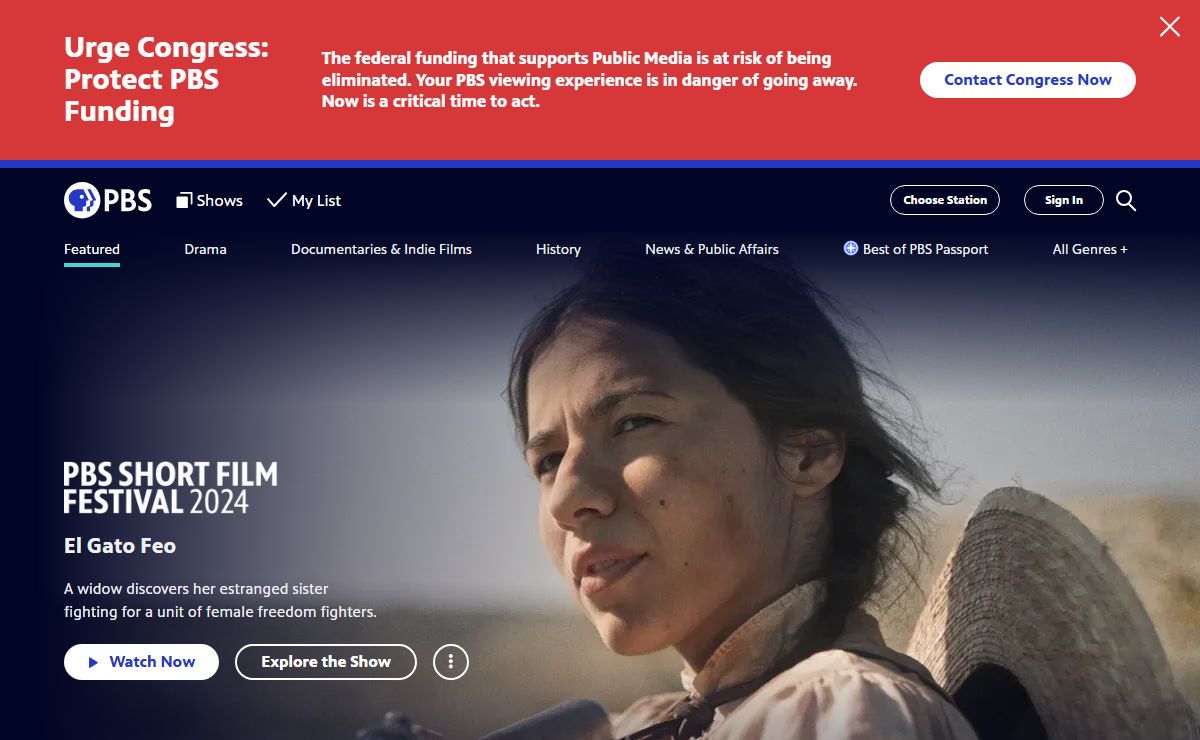Open the El Gato Feo title
Viewport: 1200px width, 740px height.
tap(120, 546)
